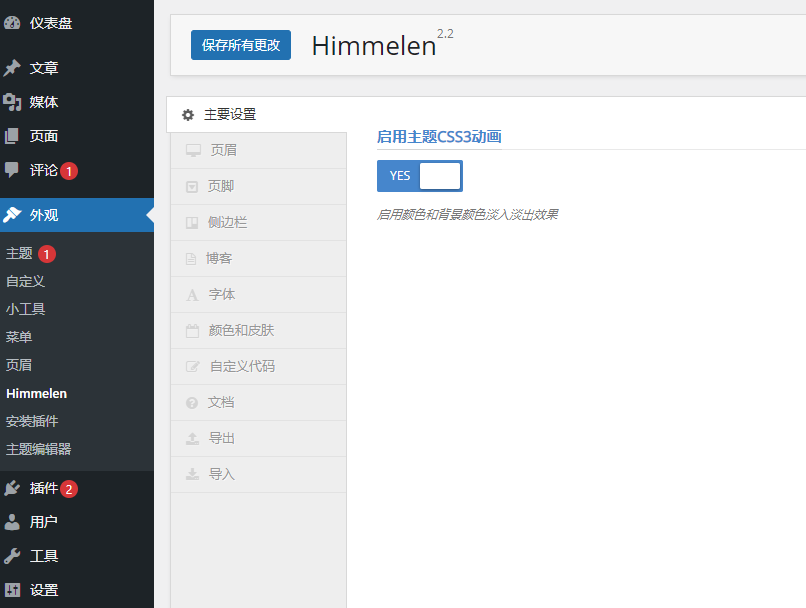Open the 用户 admin menu

[77, 522]
